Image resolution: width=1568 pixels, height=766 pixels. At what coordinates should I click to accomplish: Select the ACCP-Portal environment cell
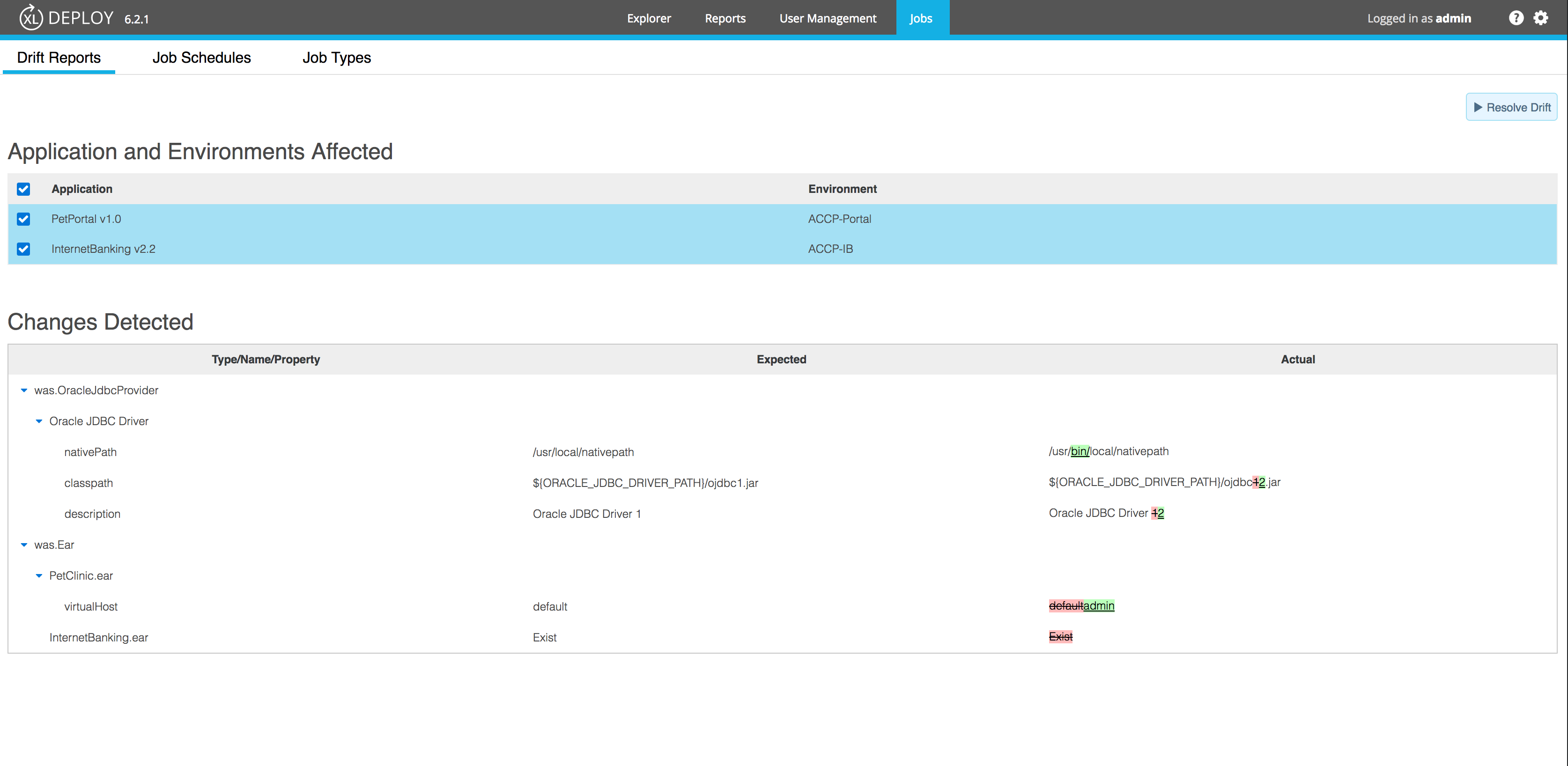pyautogui.click(x=839, y=219)
